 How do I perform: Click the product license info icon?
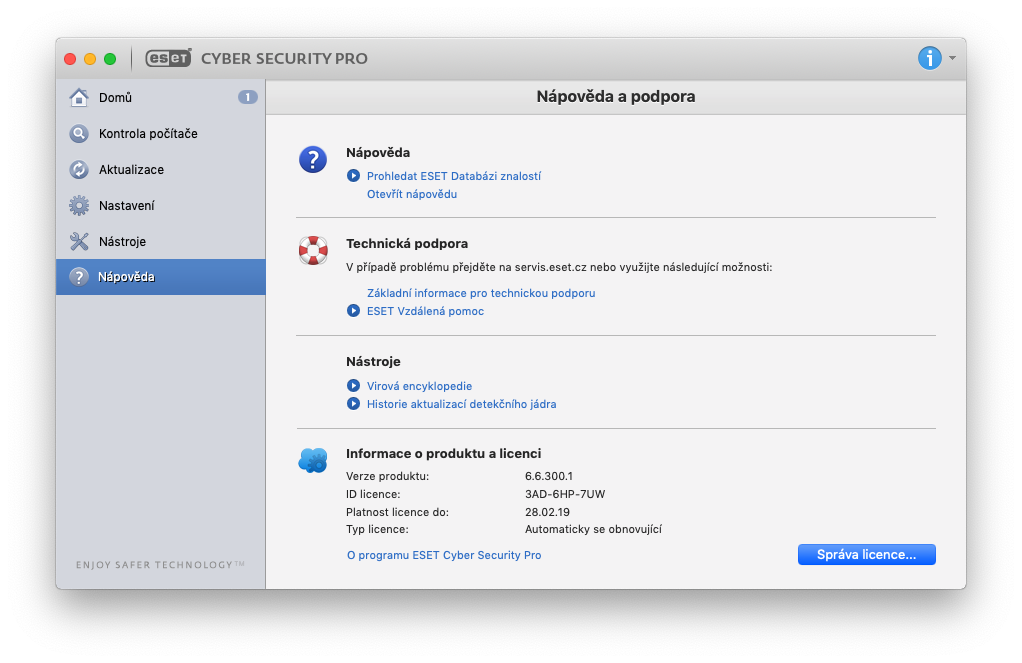click(313, 460)
